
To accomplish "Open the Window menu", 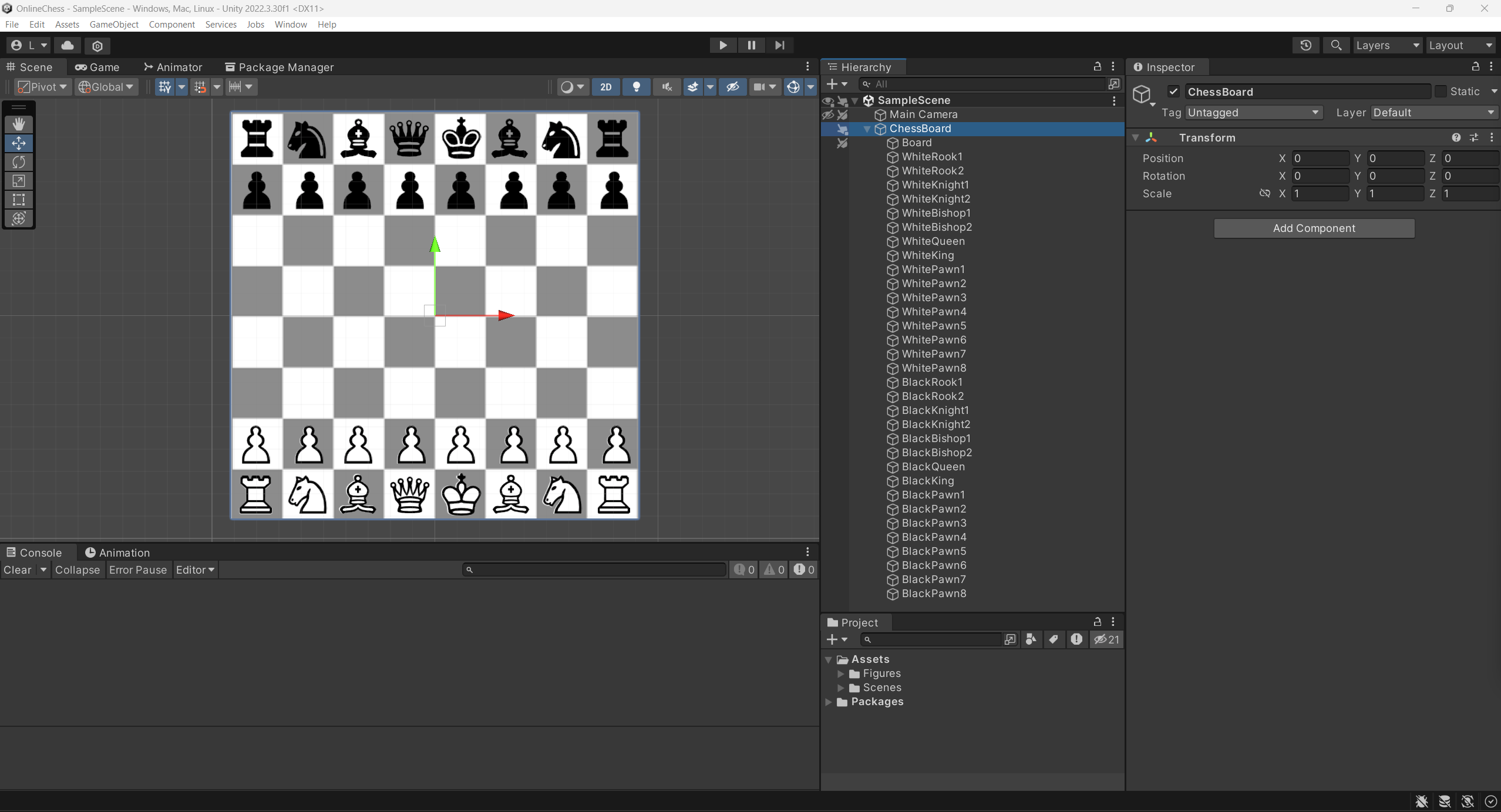I will coord(291,24).
